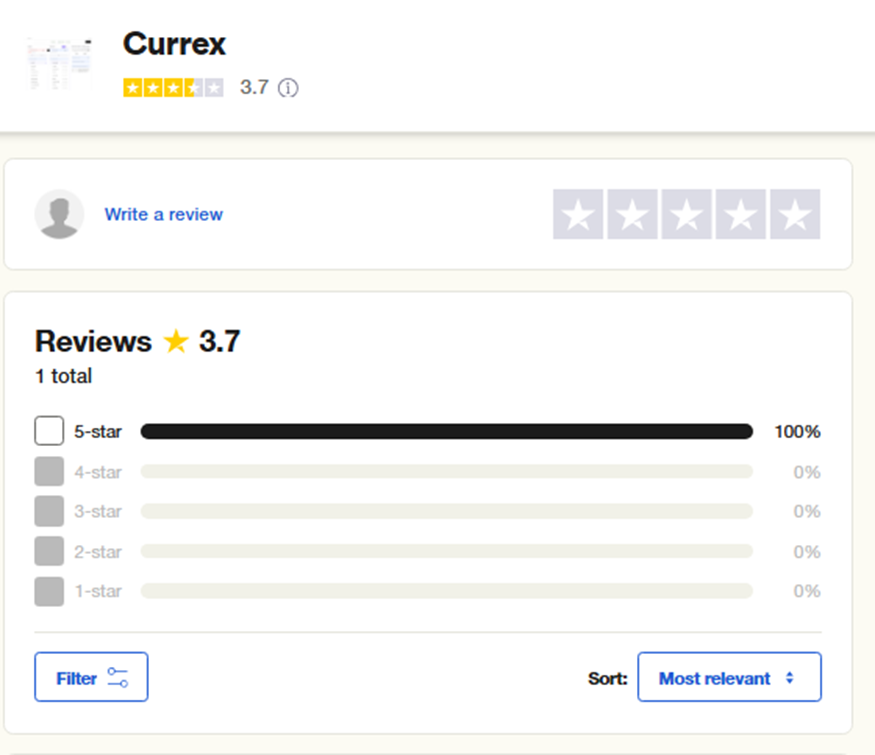Click the Write a review link
Image resolution: width=875 pixels, height=755 pixels.
164,214
